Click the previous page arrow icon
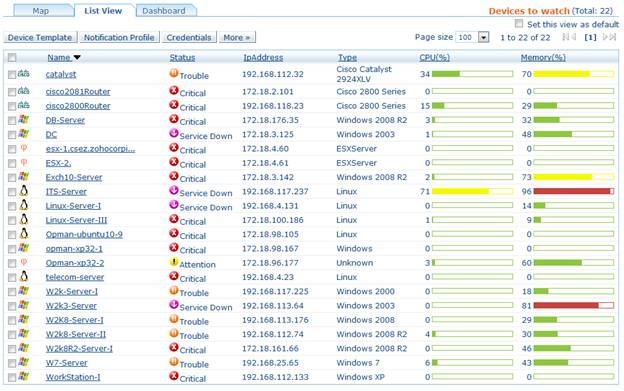The image size is (624, 391). 573,37
